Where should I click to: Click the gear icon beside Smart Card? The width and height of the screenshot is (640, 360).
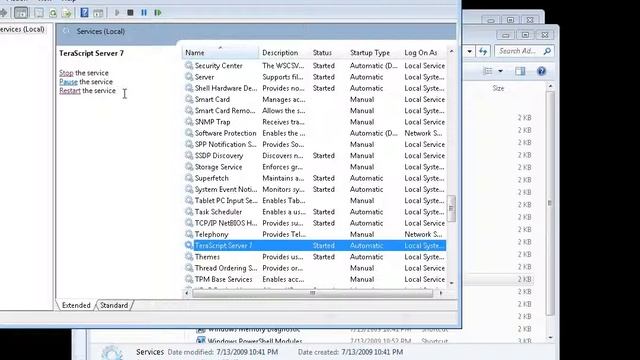click(189, 99)
